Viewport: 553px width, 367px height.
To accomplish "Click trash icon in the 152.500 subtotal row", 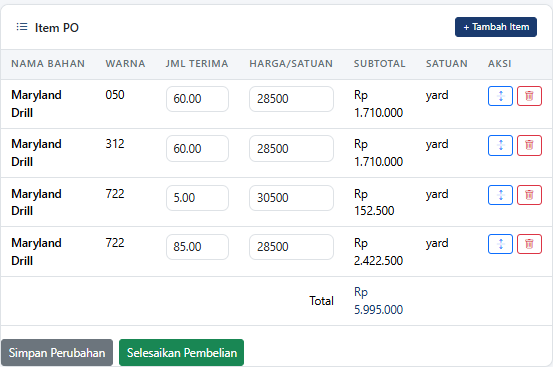I will point(529,195).
